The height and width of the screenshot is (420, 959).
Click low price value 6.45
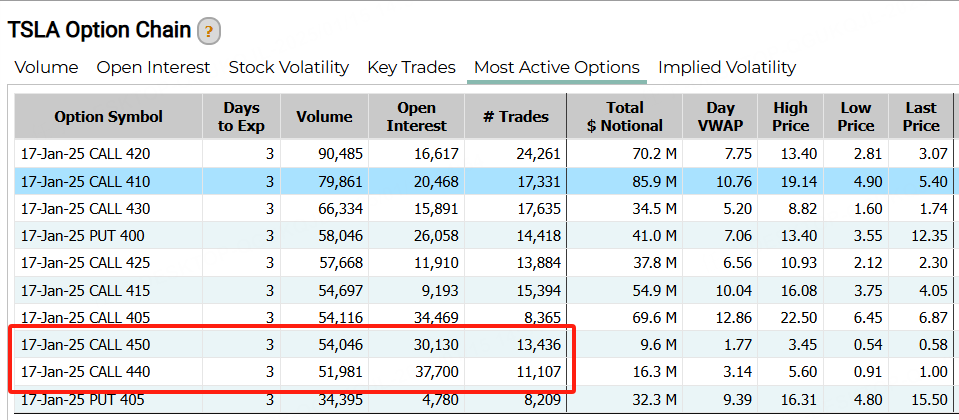pos(867,317)
